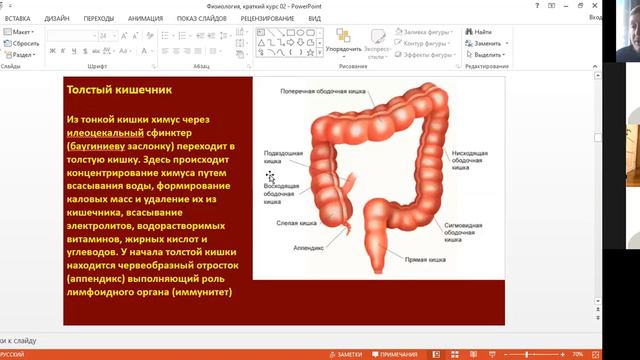Viewport: 640px width, 360px height.
Task: Apply a numbered list
Action: pyautogui.click(x=182, y=36)
